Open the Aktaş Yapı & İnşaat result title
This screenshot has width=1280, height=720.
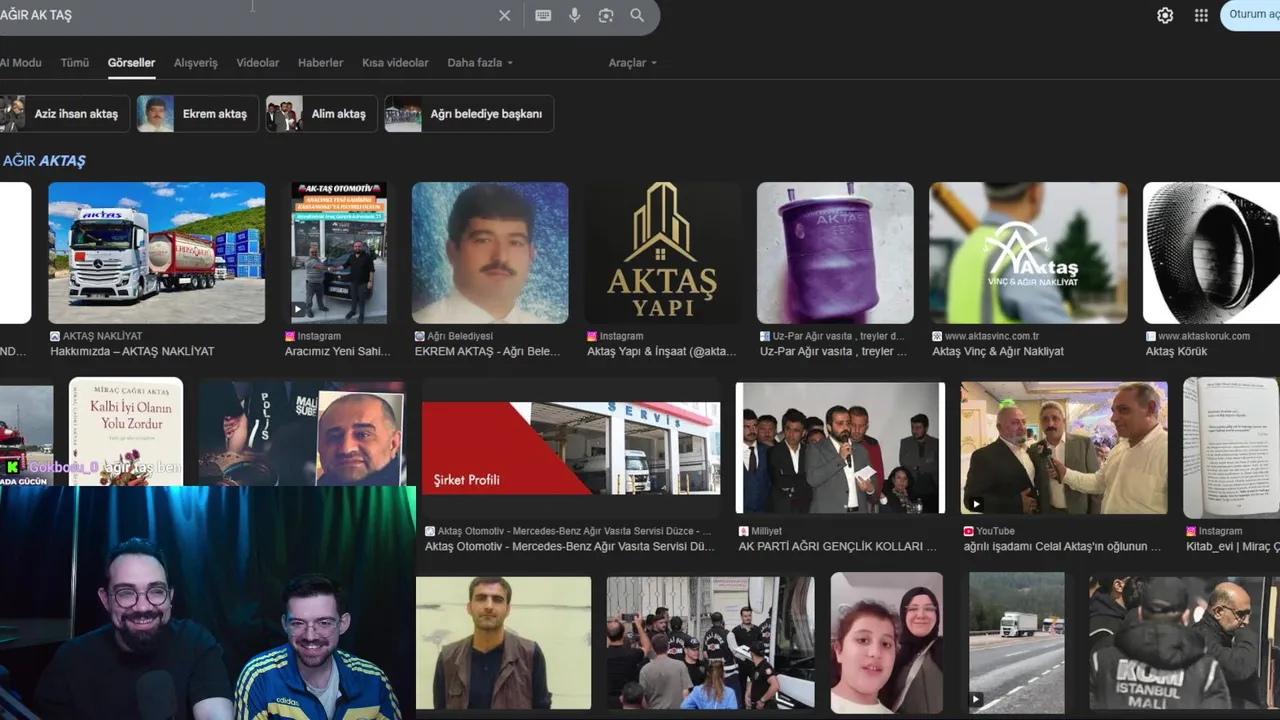661,351
